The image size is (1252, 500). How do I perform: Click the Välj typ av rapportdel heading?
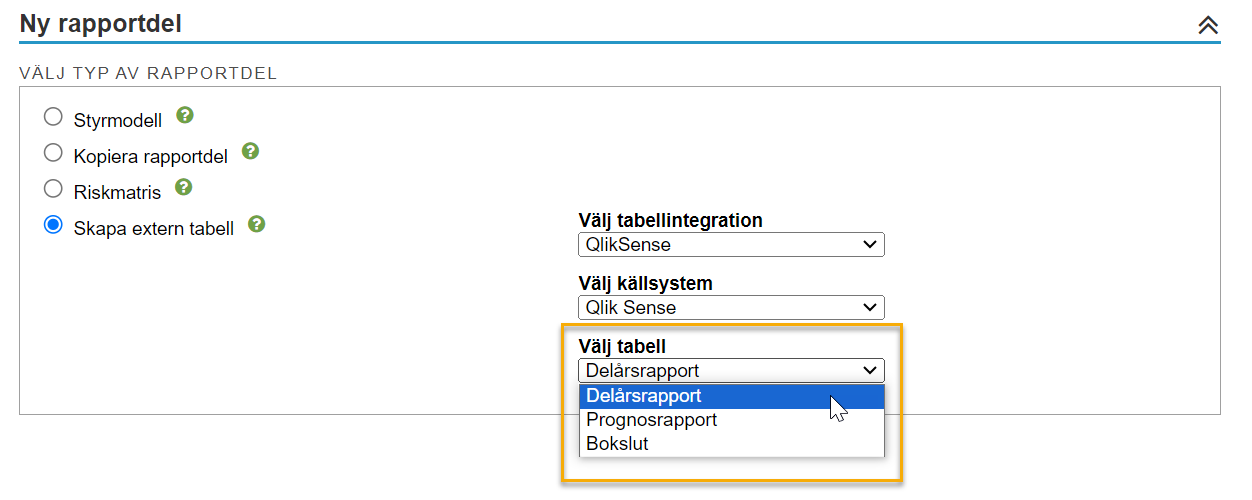tap(148, 73)
